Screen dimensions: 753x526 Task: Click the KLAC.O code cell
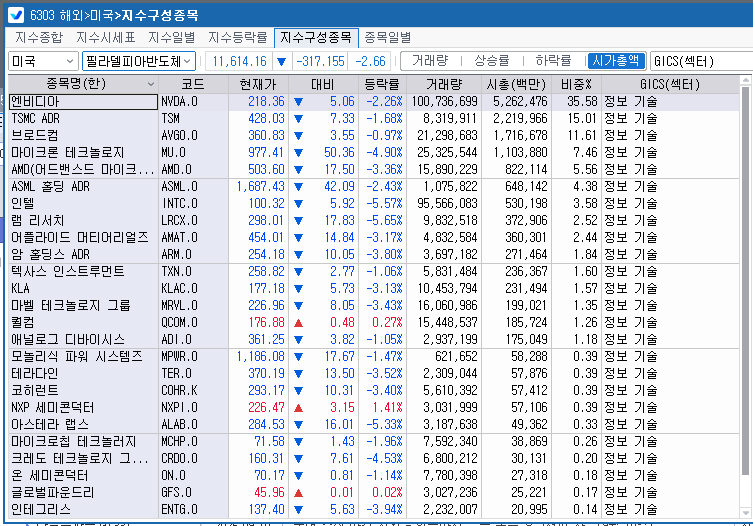[x=193, y=289]
